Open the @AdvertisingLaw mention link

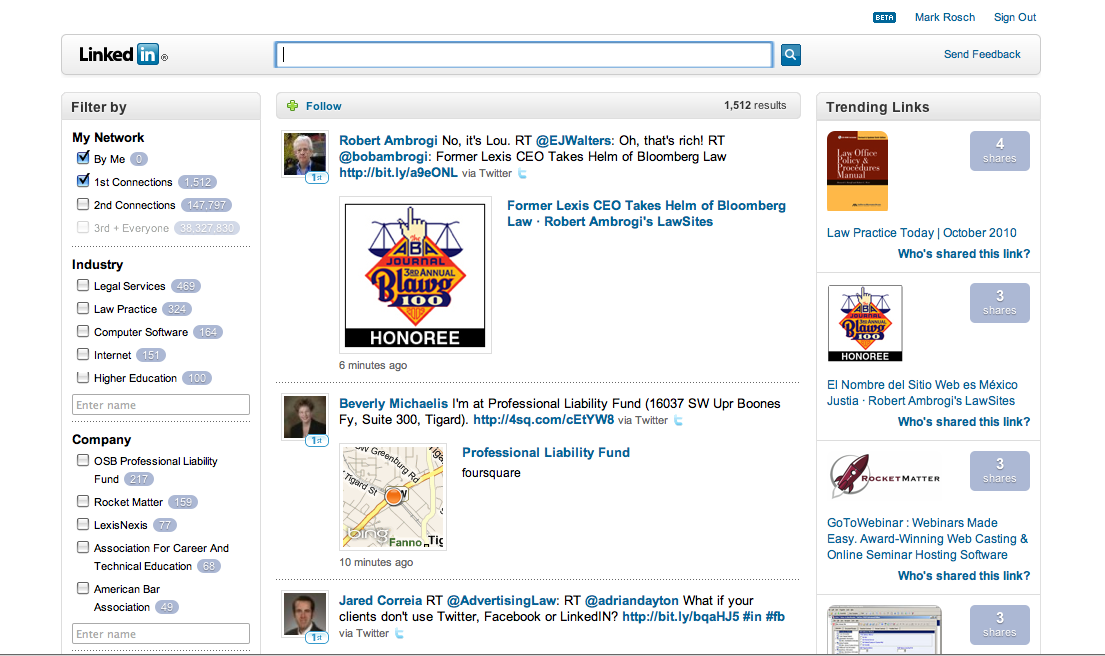502,600
